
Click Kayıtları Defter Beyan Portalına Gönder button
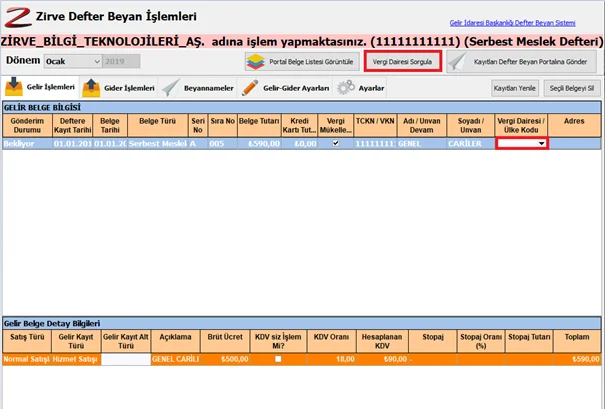[x=522, y=62]
